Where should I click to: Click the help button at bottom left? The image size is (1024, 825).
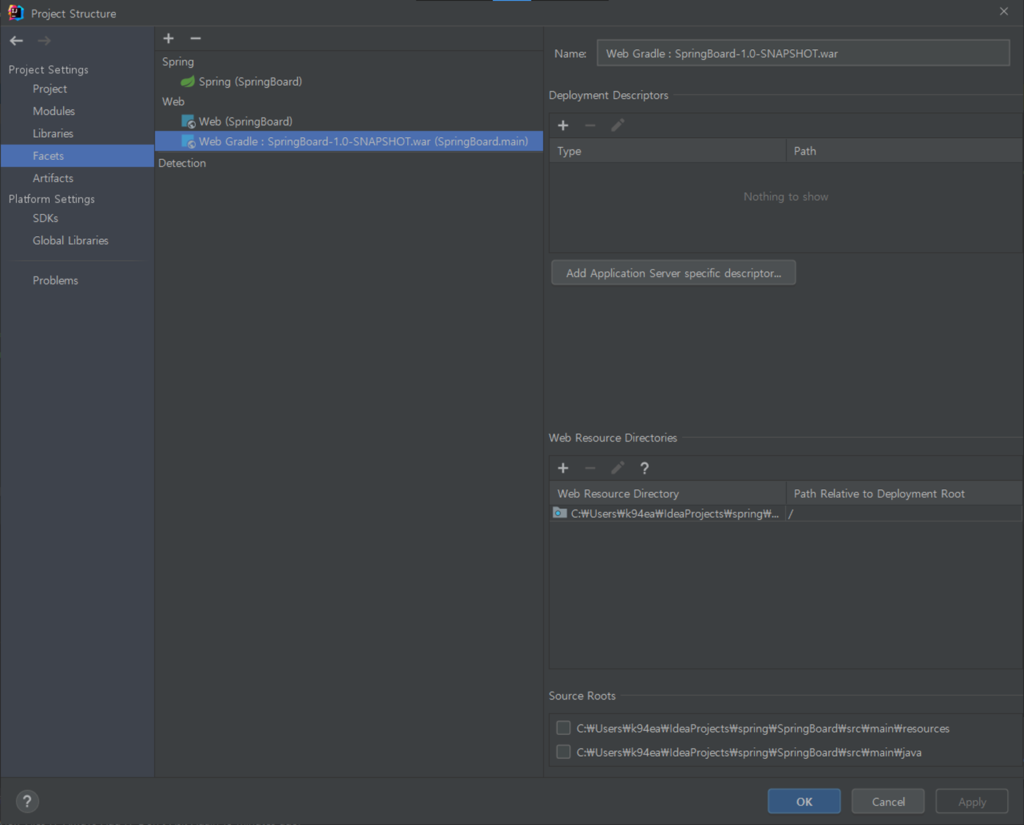tap(27, 801)
